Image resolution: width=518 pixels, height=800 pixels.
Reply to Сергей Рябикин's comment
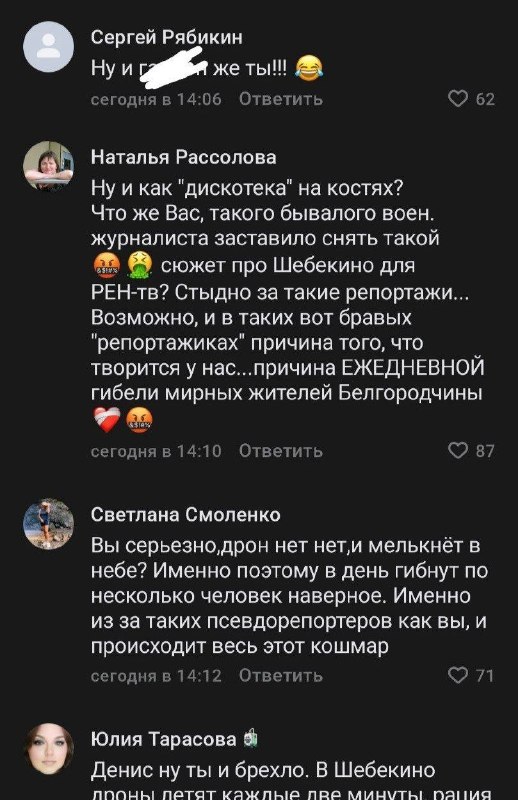click(281, 99)
